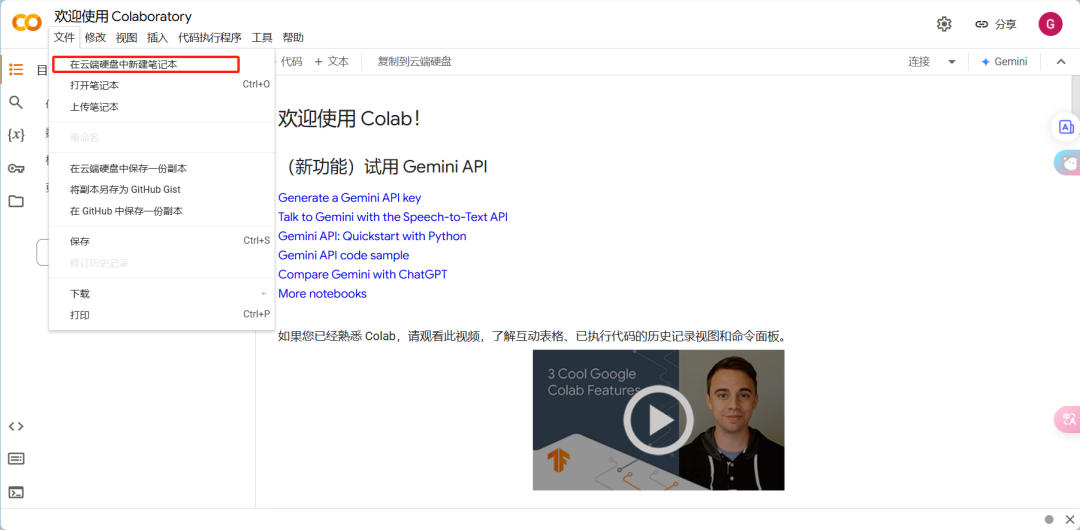Play the 3 Cool Google Colab Features video
This screenshot has height=530, width=1080.
[658, 420]
